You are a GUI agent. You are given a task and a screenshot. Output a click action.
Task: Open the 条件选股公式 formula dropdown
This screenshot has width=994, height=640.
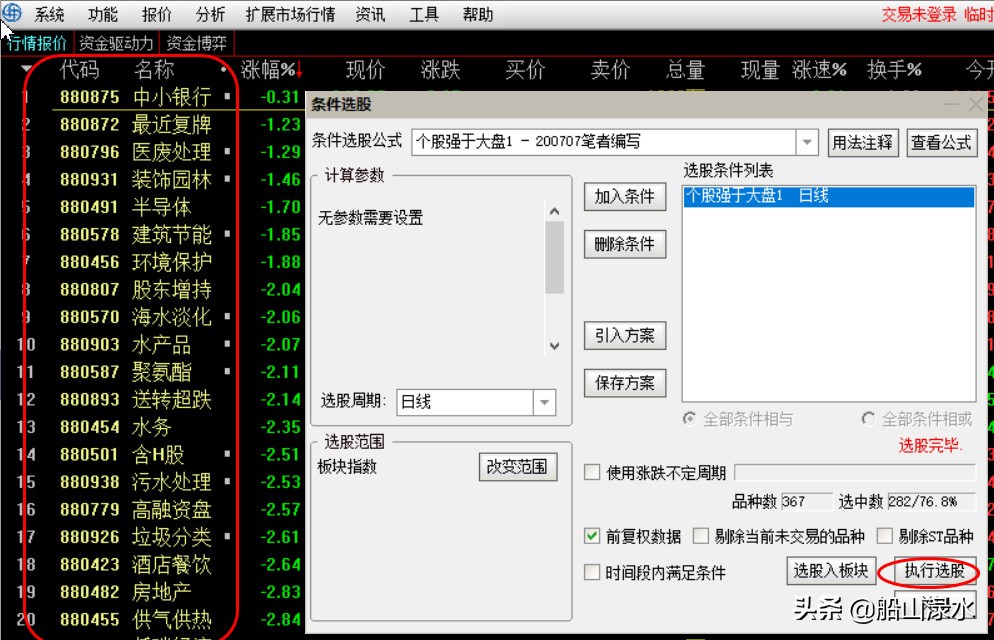click(806, 142)
